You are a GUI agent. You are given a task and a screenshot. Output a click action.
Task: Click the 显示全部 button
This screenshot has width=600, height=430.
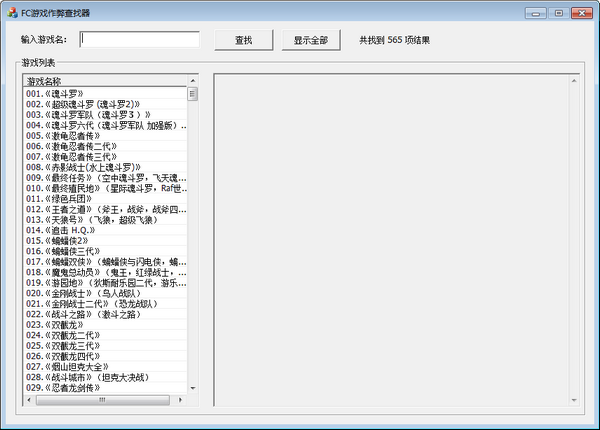[x=311, y=40]
